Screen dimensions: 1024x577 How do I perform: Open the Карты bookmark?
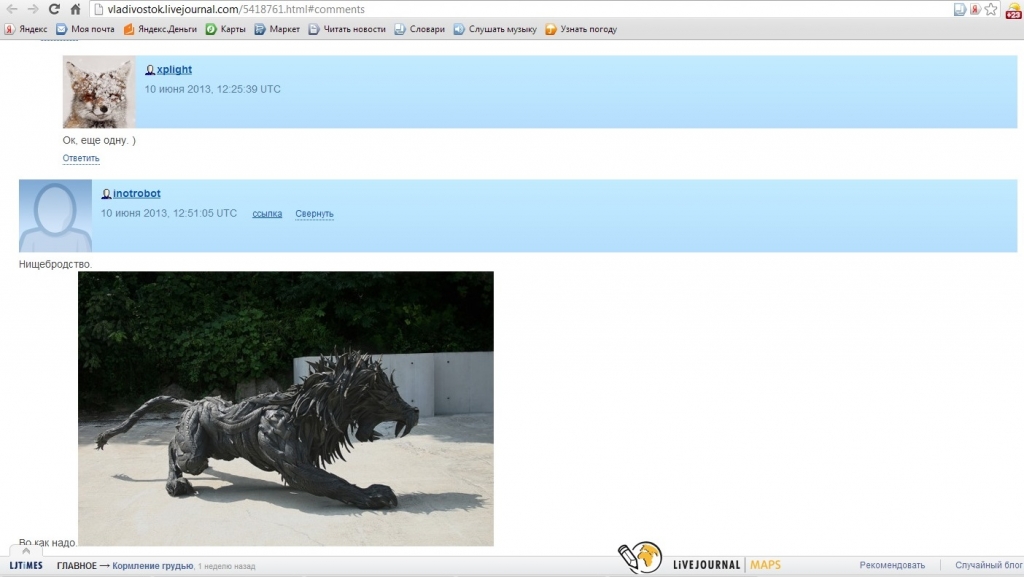225,29
